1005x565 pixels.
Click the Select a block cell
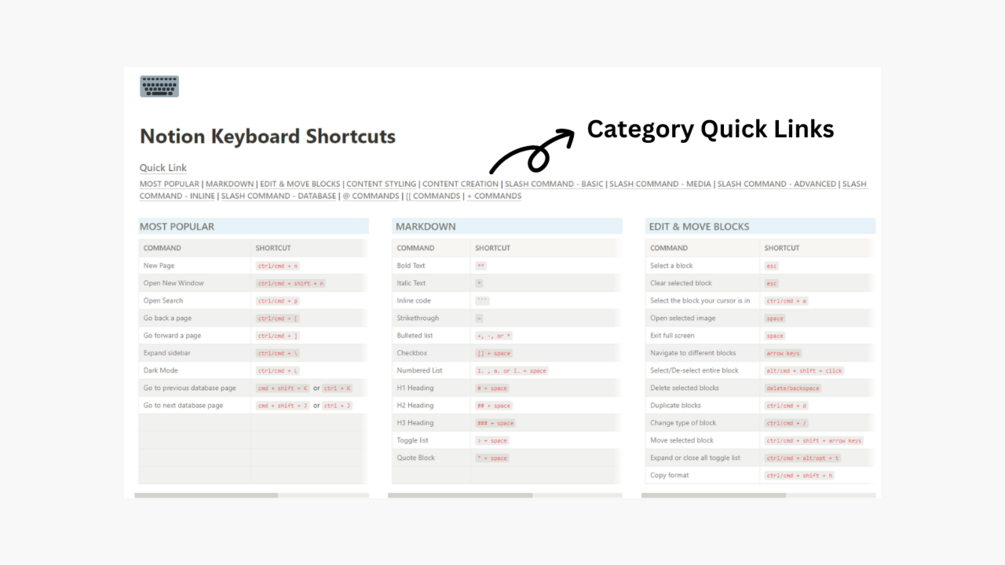click(702, 265)
